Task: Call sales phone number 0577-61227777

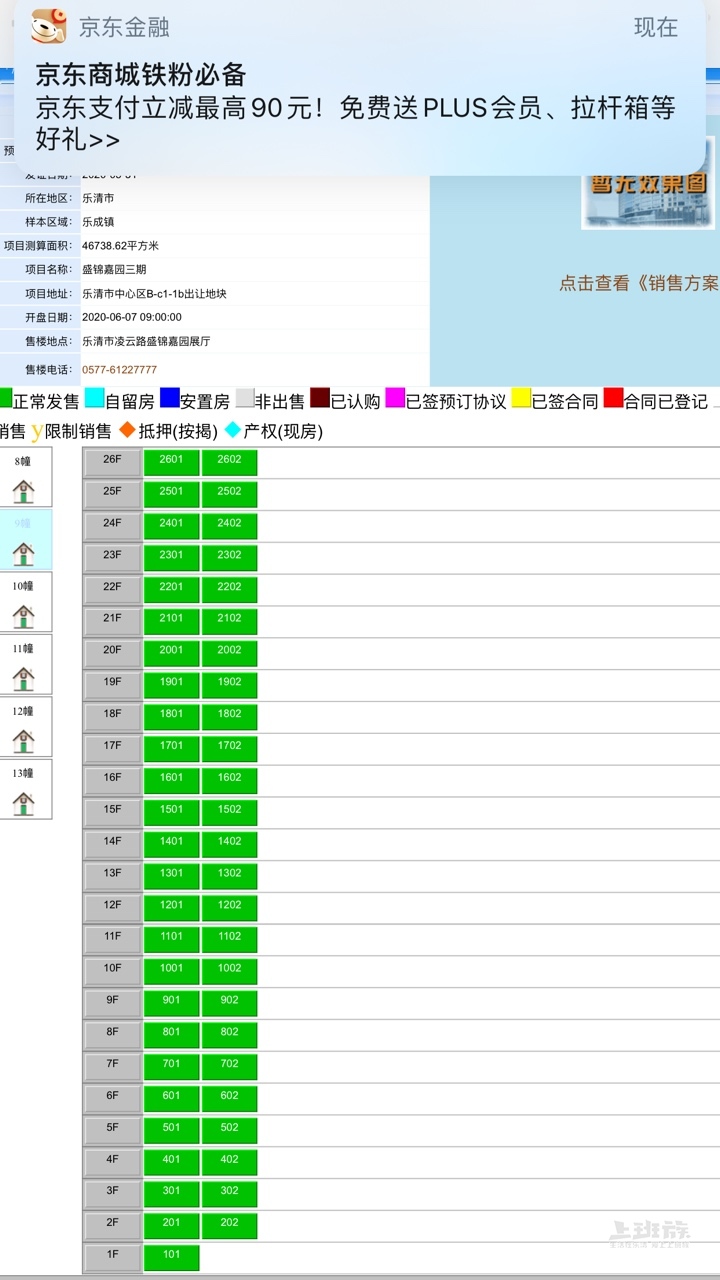Action: pos(119,370)
